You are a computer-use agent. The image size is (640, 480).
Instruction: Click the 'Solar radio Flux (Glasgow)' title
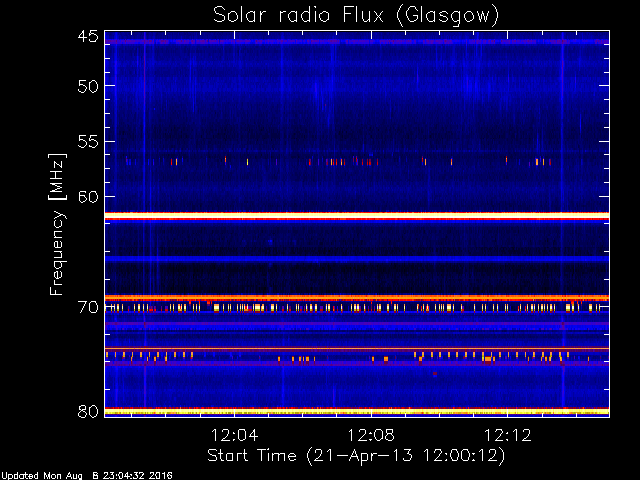[356, 16]
